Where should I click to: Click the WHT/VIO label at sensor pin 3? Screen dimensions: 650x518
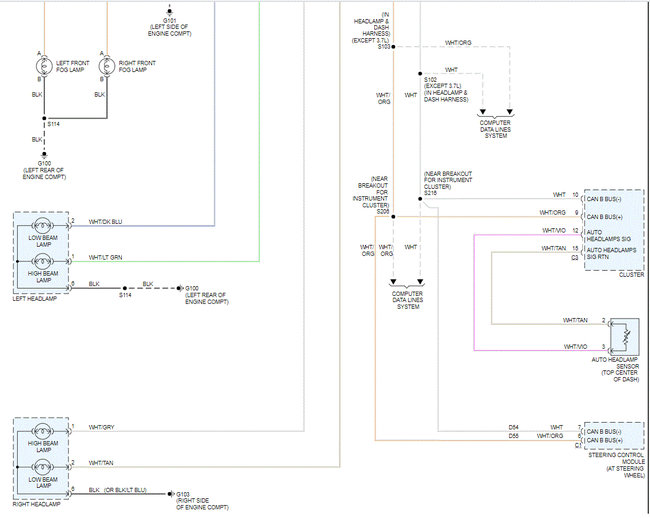point(575,347)
